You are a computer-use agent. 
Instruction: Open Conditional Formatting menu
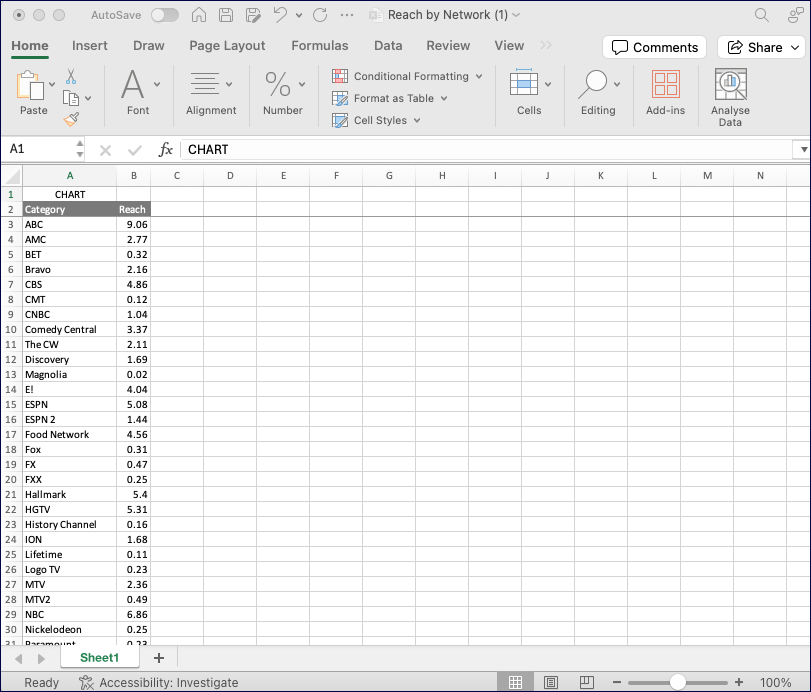point(407,76)
